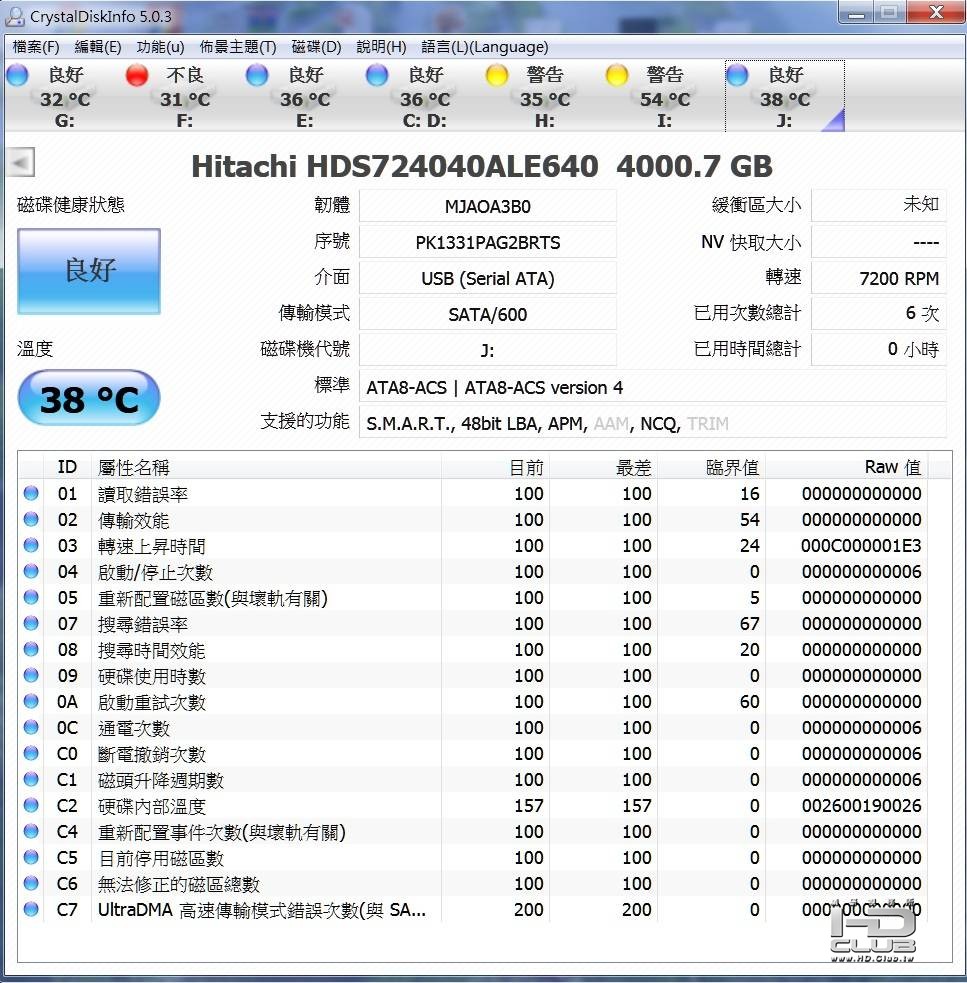Click the ATA8-ACS standard field

pos(653,387)
